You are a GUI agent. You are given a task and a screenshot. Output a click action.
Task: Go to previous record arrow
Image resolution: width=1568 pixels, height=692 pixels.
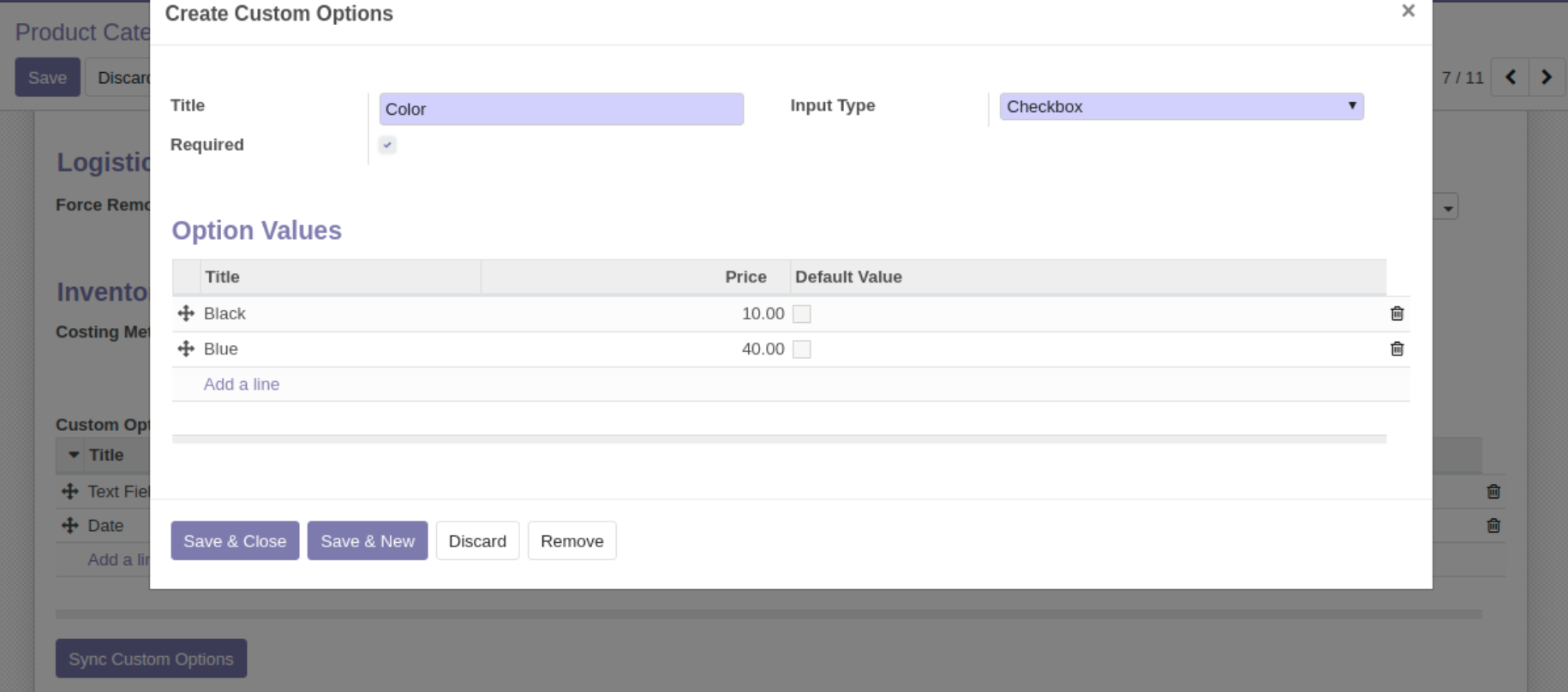(1511, 77)
